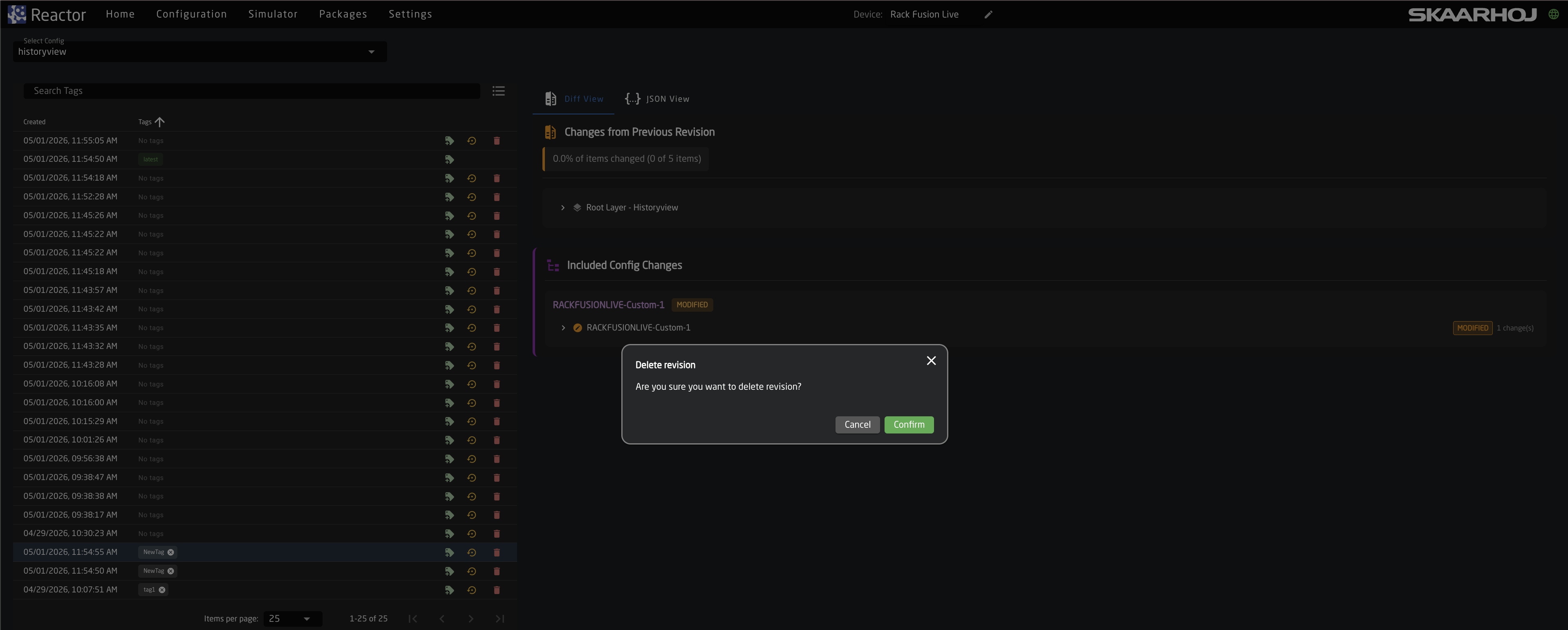Image resolution: width=1568 pixels, height=630 pixels.
Task: Add tag to the 10:15:29 AM revision
Action: click(x=449, y=421)
